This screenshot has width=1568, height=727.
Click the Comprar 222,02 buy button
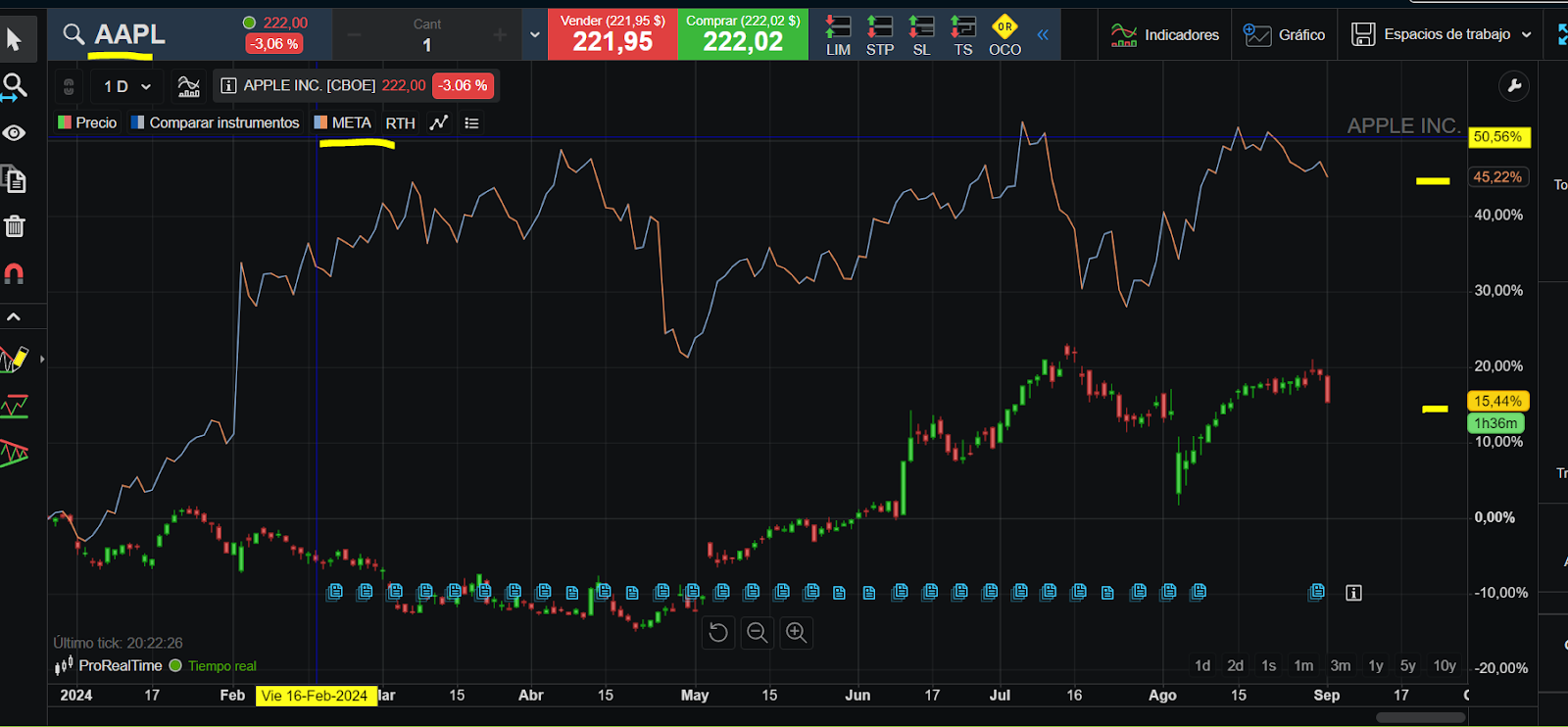743,34
